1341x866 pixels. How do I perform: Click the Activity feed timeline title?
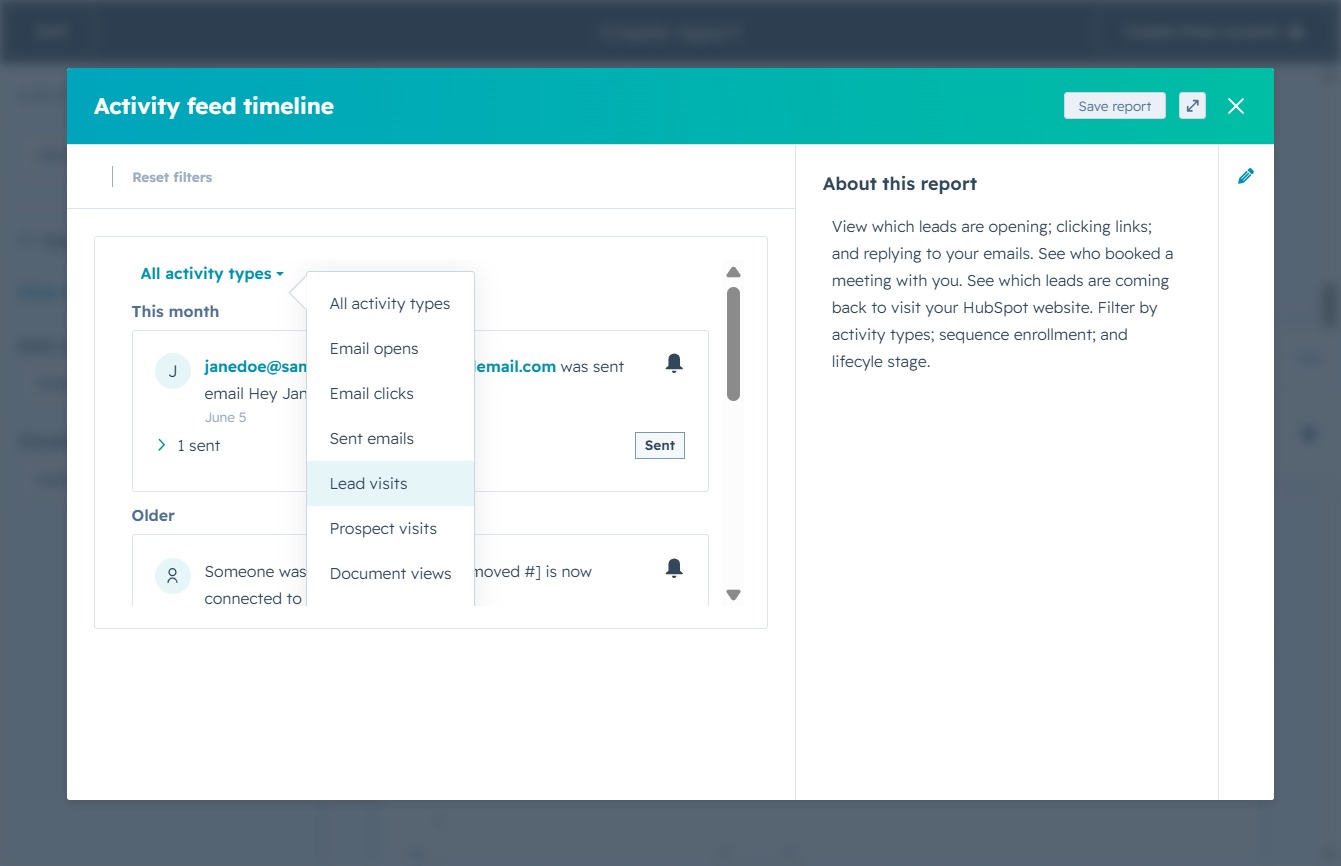214,106
